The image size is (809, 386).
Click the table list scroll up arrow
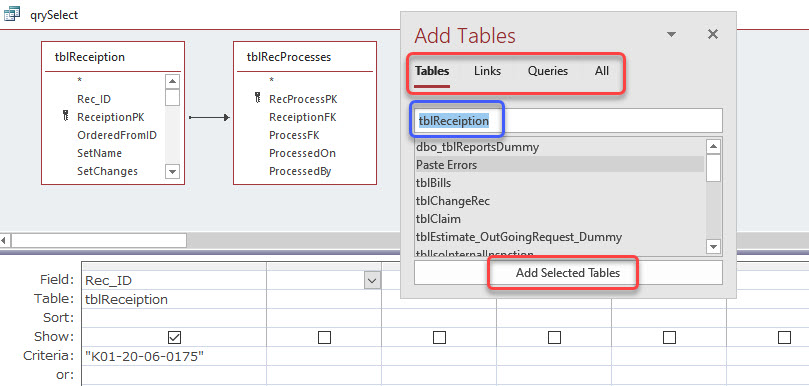(714, 147)
